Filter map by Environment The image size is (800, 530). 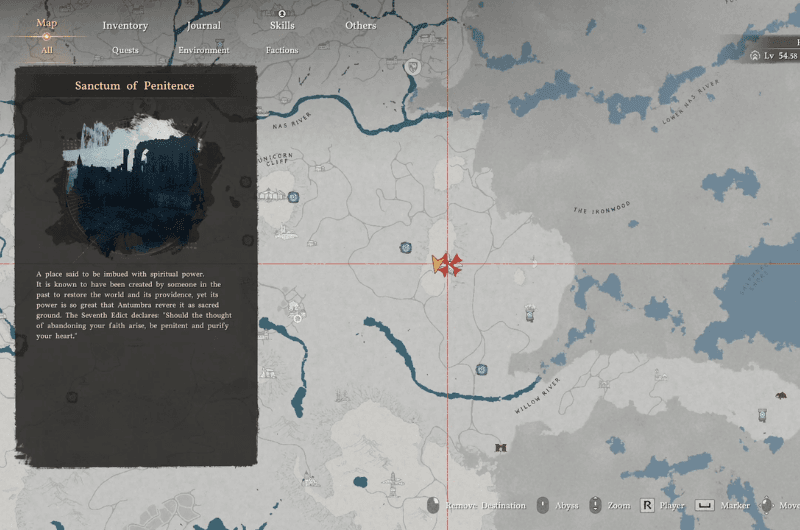point(204,50)
